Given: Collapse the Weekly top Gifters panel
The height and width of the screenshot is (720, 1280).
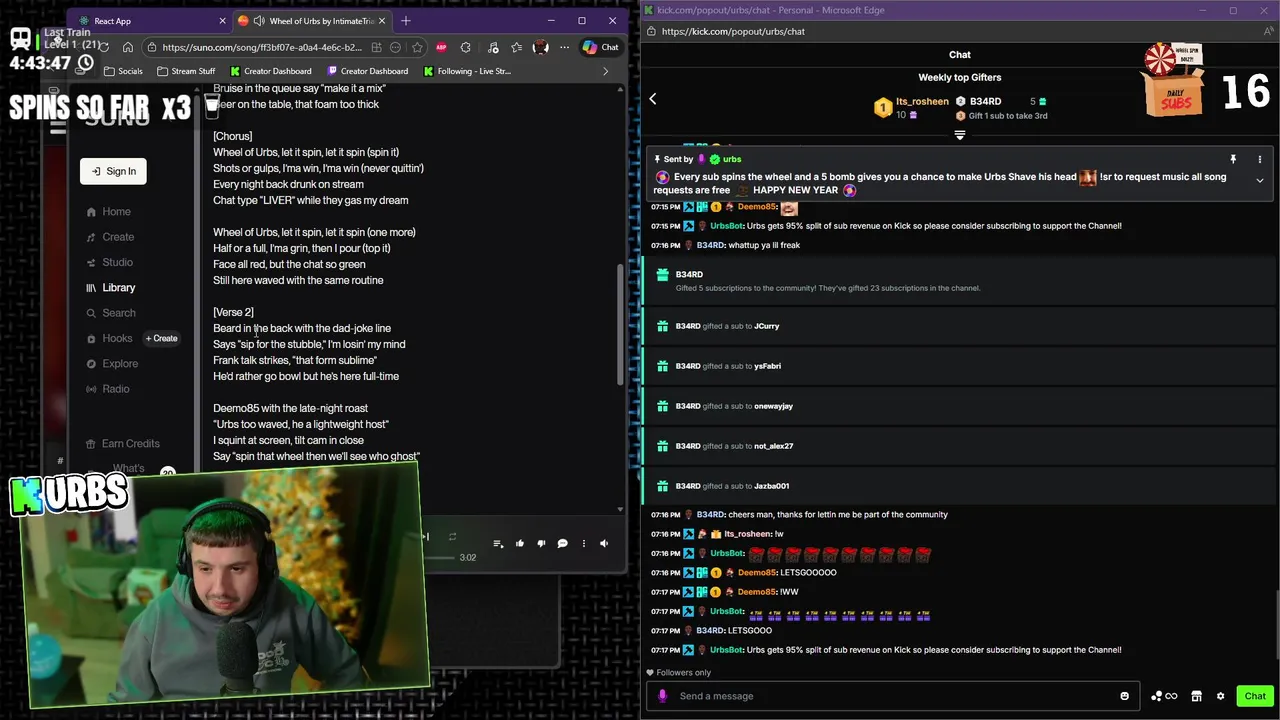Looking at the screenshot, I should (x=960, y=135).
